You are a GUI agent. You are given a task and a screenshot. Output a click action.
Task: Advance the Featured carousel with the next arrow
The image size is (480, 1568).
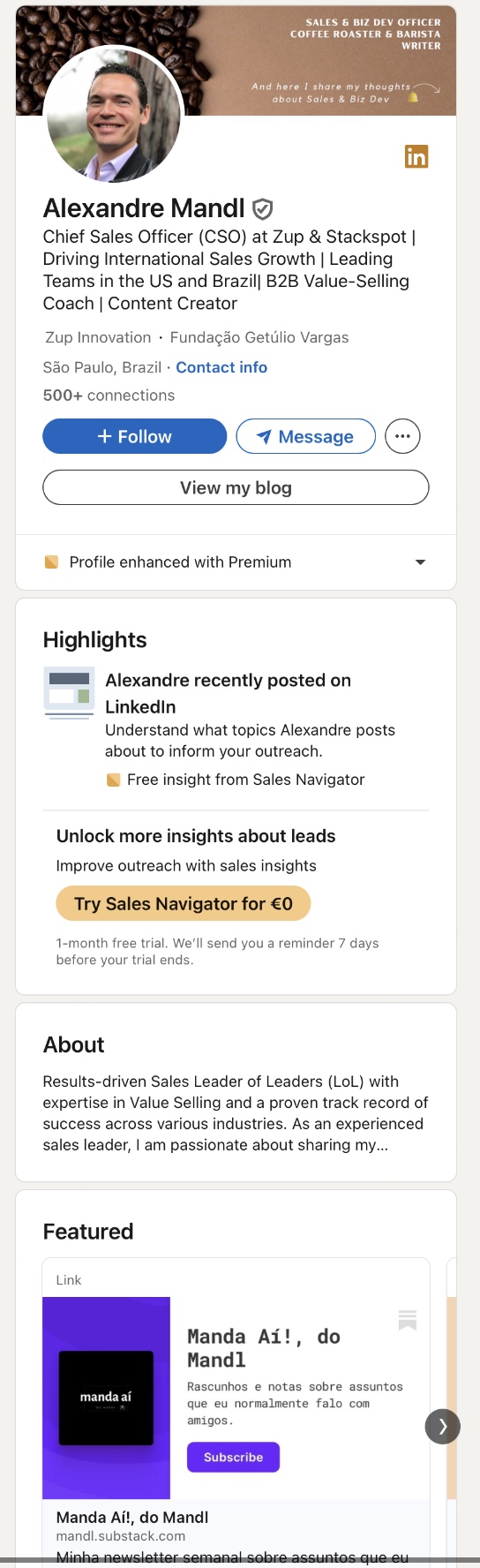coord(443,1426)
